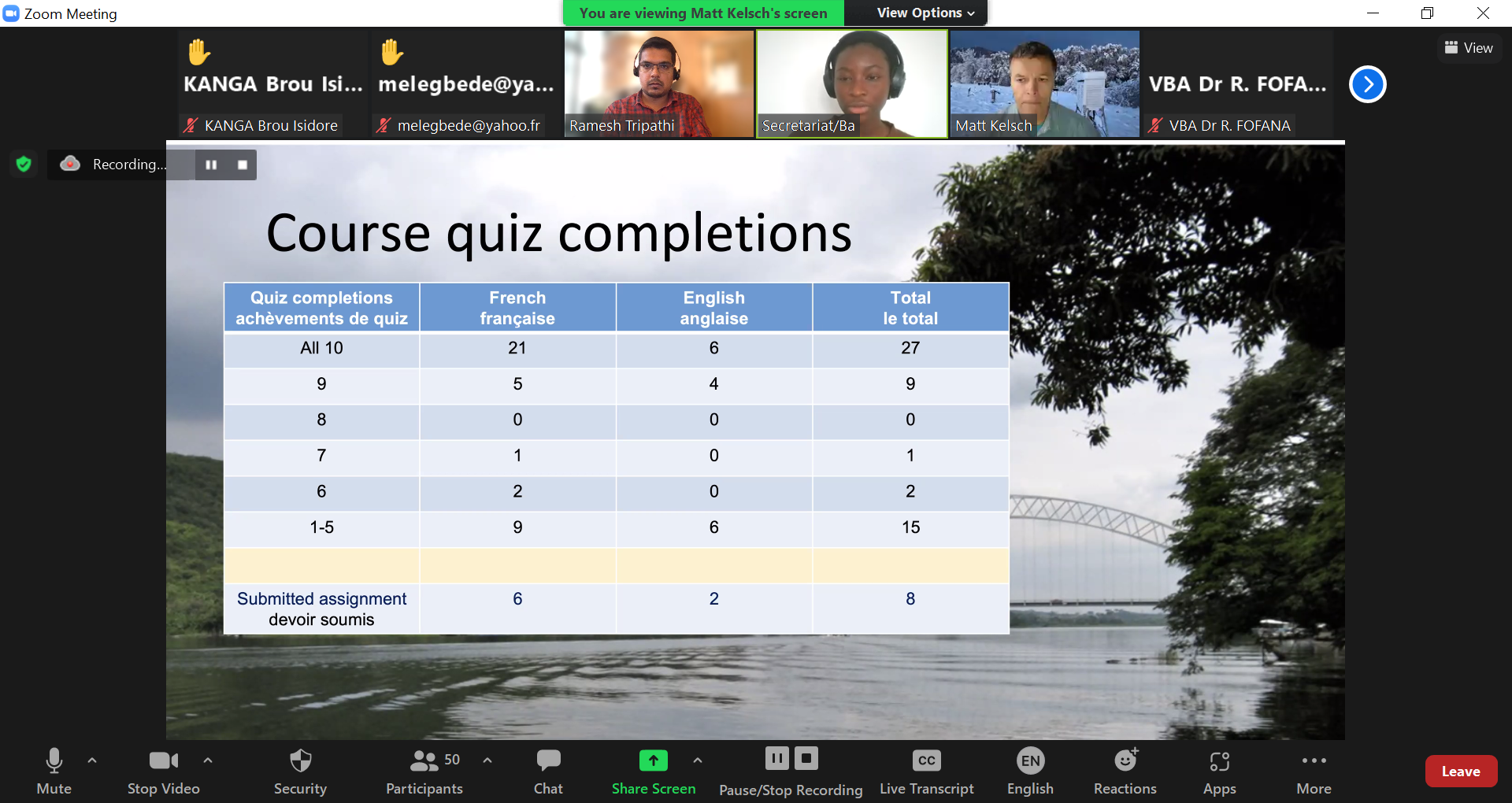The width and height of the screenshot is (1512, 803).
Task: Show next participants with blue arrow
Action: click(x=1368, y=84)
